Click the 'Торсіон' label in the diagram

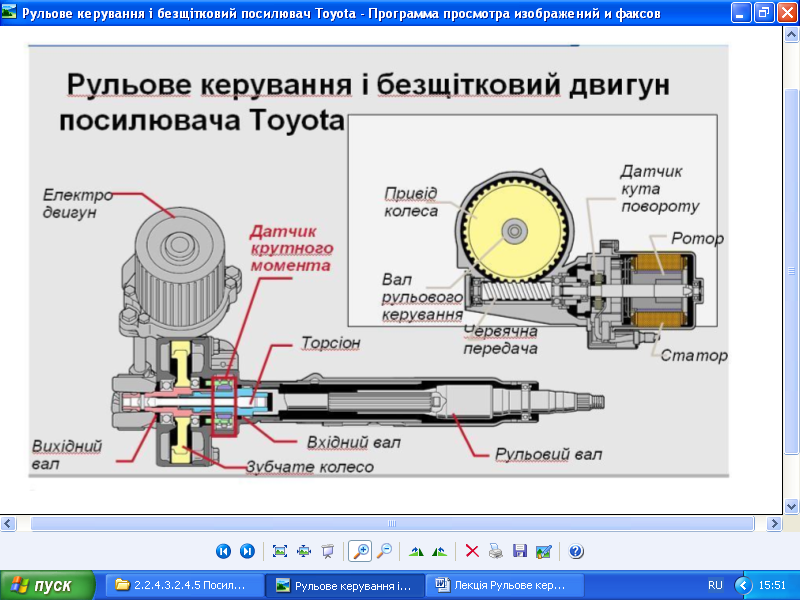point(331,342)
